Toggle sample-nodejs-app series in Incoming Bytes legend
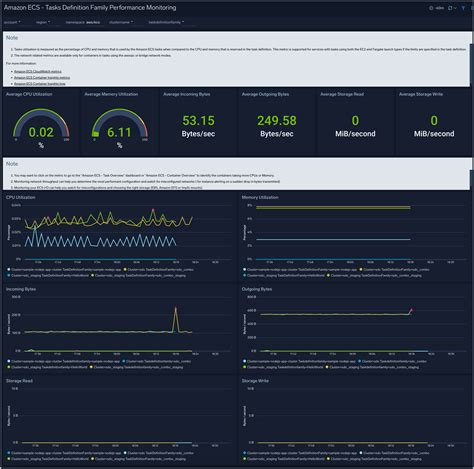Image resolution: width=474 pixels, height=469 pixels. click(64, 361)
